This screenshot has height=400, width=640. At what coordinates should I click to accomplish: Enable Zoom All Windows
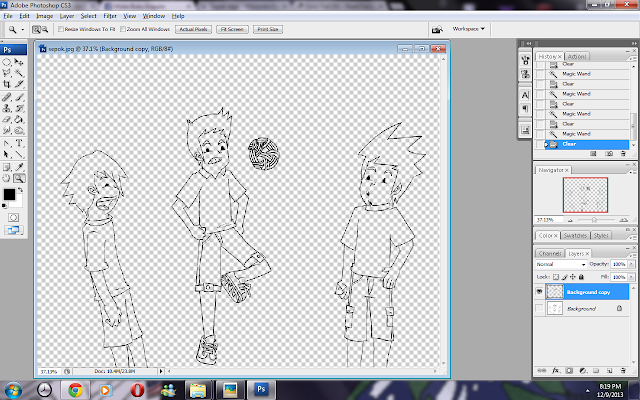122,29
